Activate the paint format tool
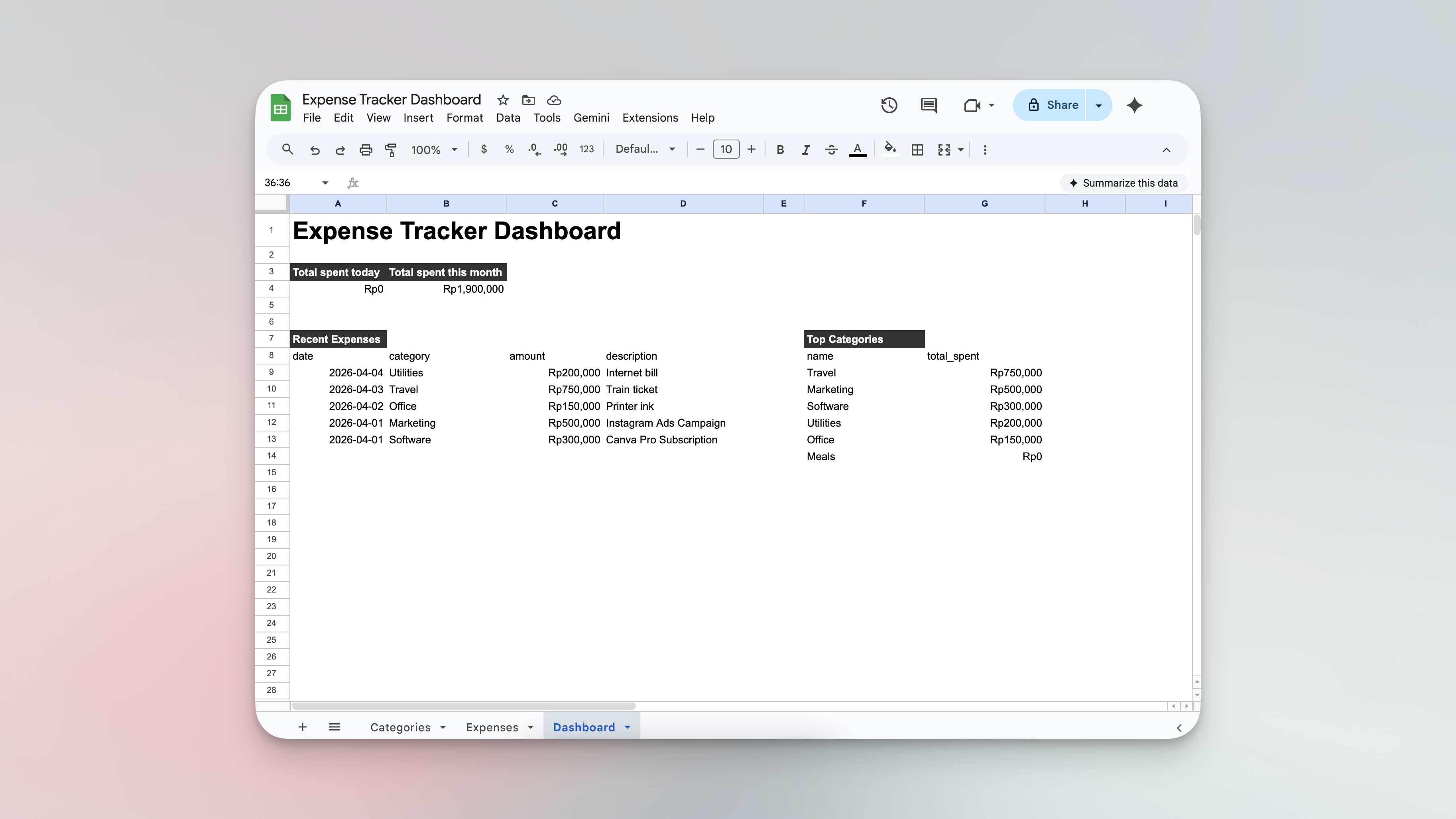This screenshot has width=1456, height=819. tap(391, 150)
